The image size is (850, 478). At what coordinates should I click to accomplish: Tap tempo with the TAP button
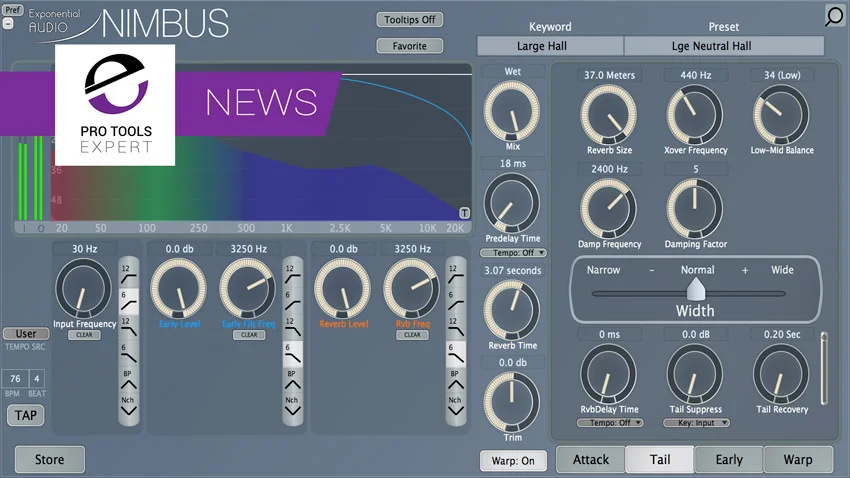coord(25,416)
